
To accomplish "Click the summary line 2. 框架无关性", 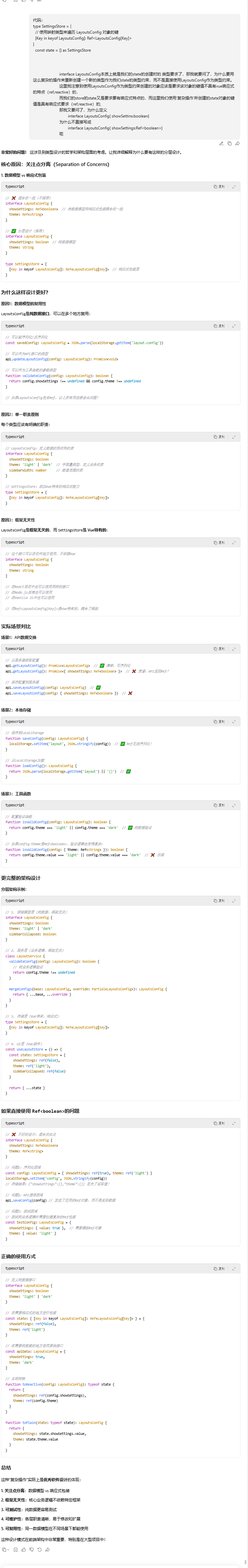I will coord(41,1500).
